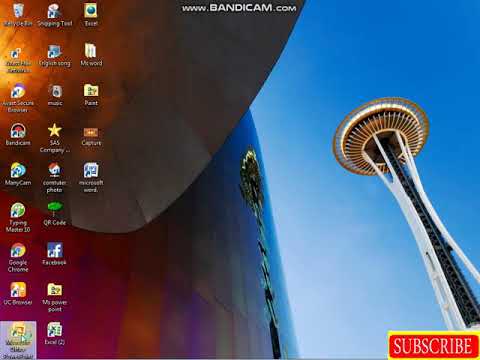This screenshot has width=480, height=360.
Task: Select the computer photo shortcut
Action: click(55, 178)
